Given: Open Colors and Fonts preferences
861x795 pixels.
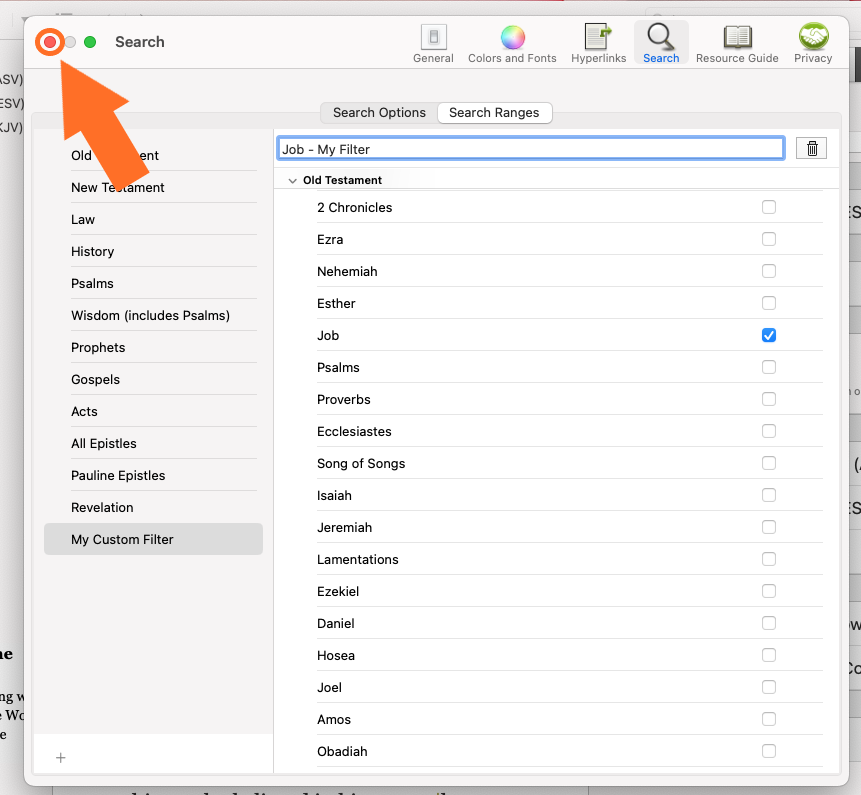Looking at the screenshot, I should click(512, 42).
